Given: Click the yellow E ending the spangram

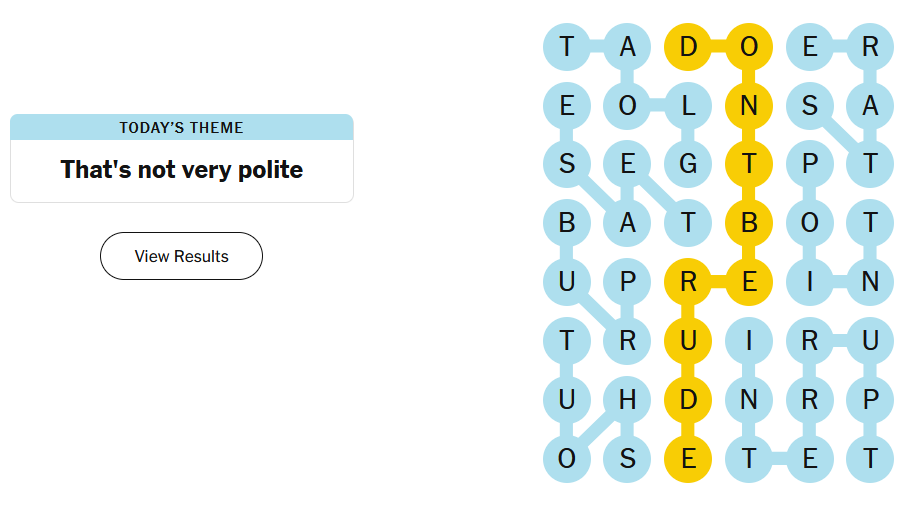Looking at the screenshot, I should point(688,459).
